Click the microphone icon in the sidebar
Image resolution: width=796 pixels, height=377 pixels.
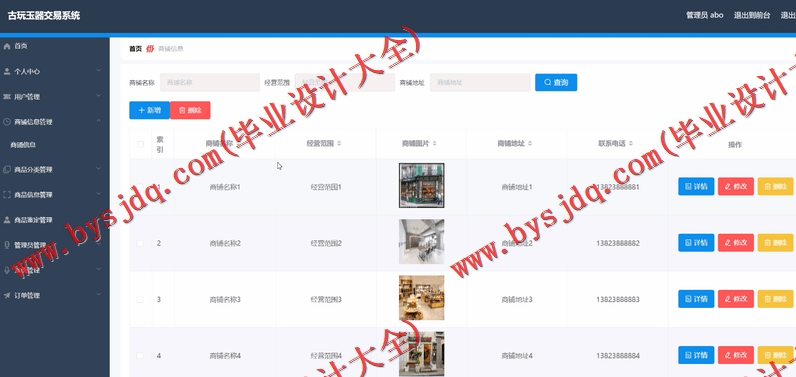pyautogui.click(x=7, y=270)
